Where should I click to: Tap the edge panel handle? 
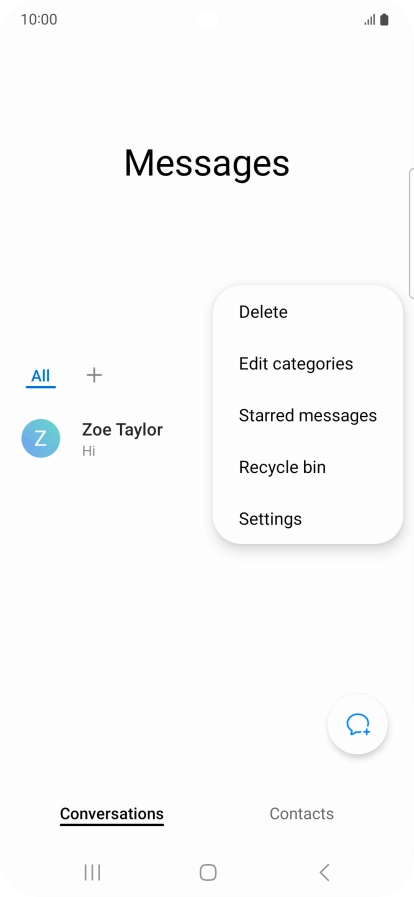pyautogui.click(x=411, y=233)
